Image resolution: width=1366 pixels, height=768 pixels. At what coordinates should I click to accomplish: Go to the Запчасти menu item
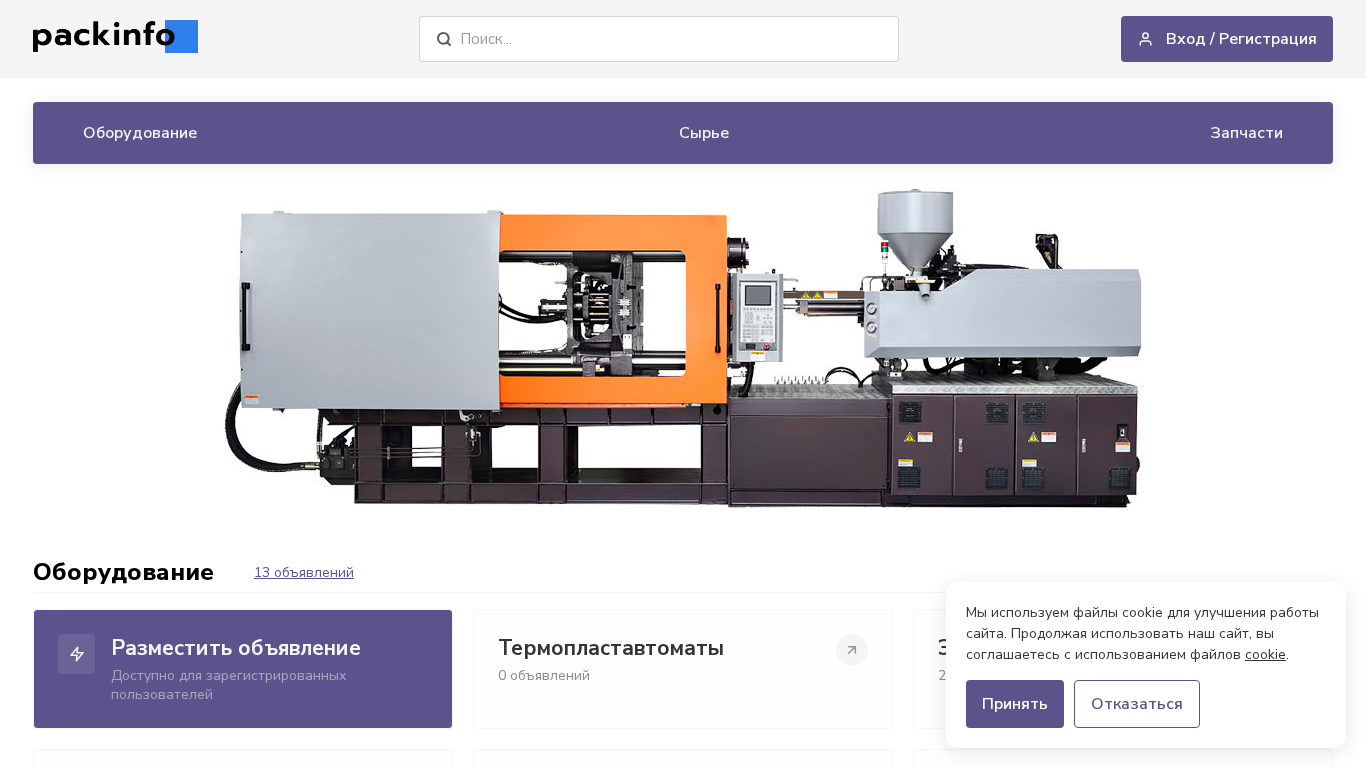pyautogui.click(x=1245, y=133)
